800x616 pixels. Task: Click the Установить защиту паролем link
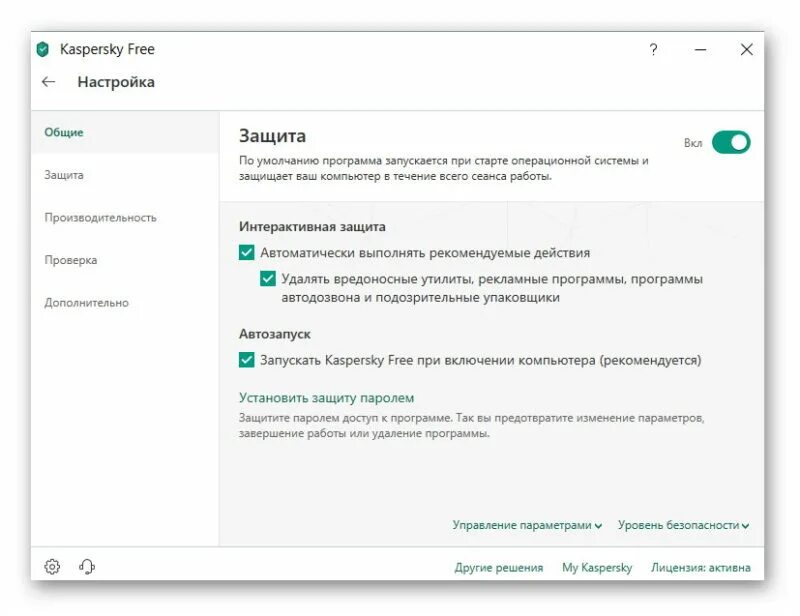[326, 398]
